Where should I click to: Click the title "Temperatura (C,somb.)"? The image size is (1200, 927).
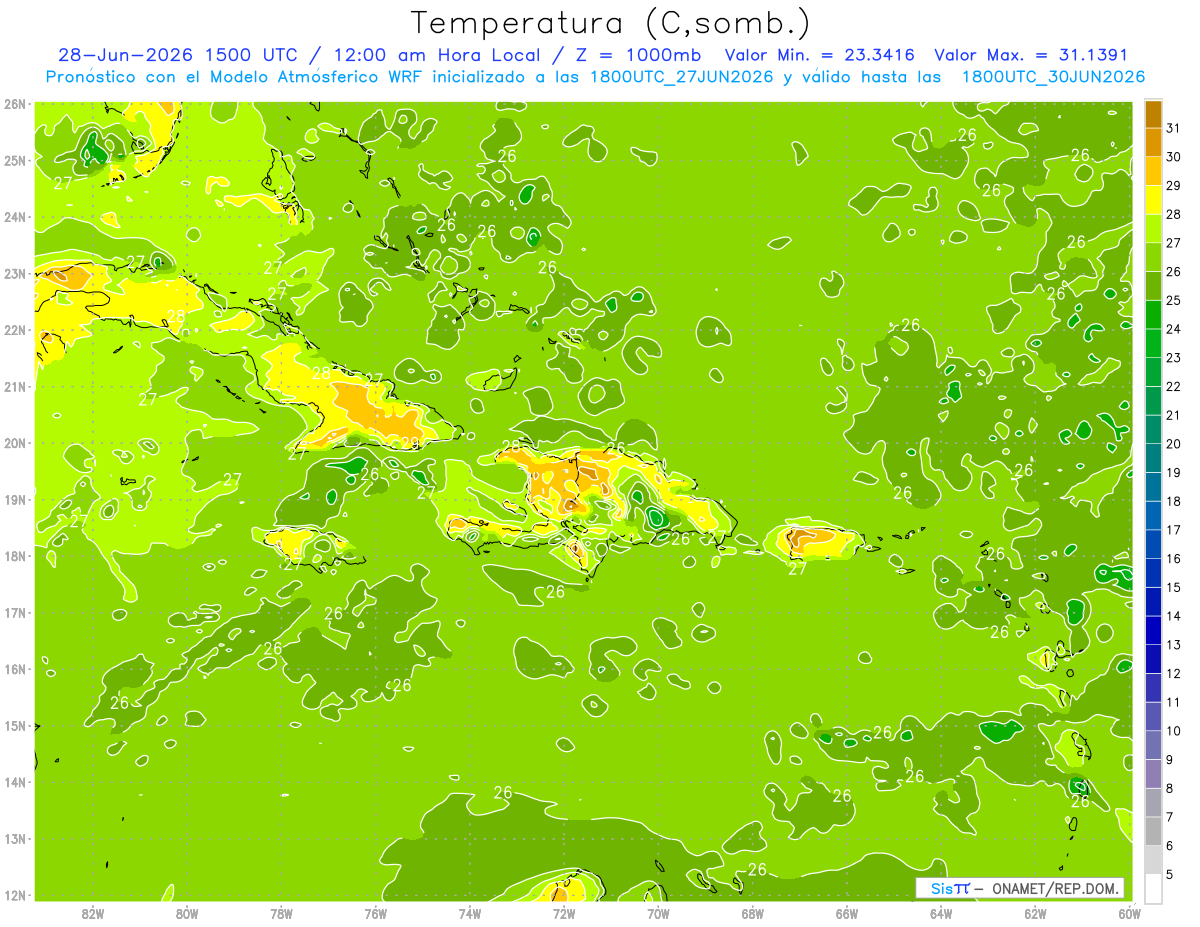coord(611,24)
